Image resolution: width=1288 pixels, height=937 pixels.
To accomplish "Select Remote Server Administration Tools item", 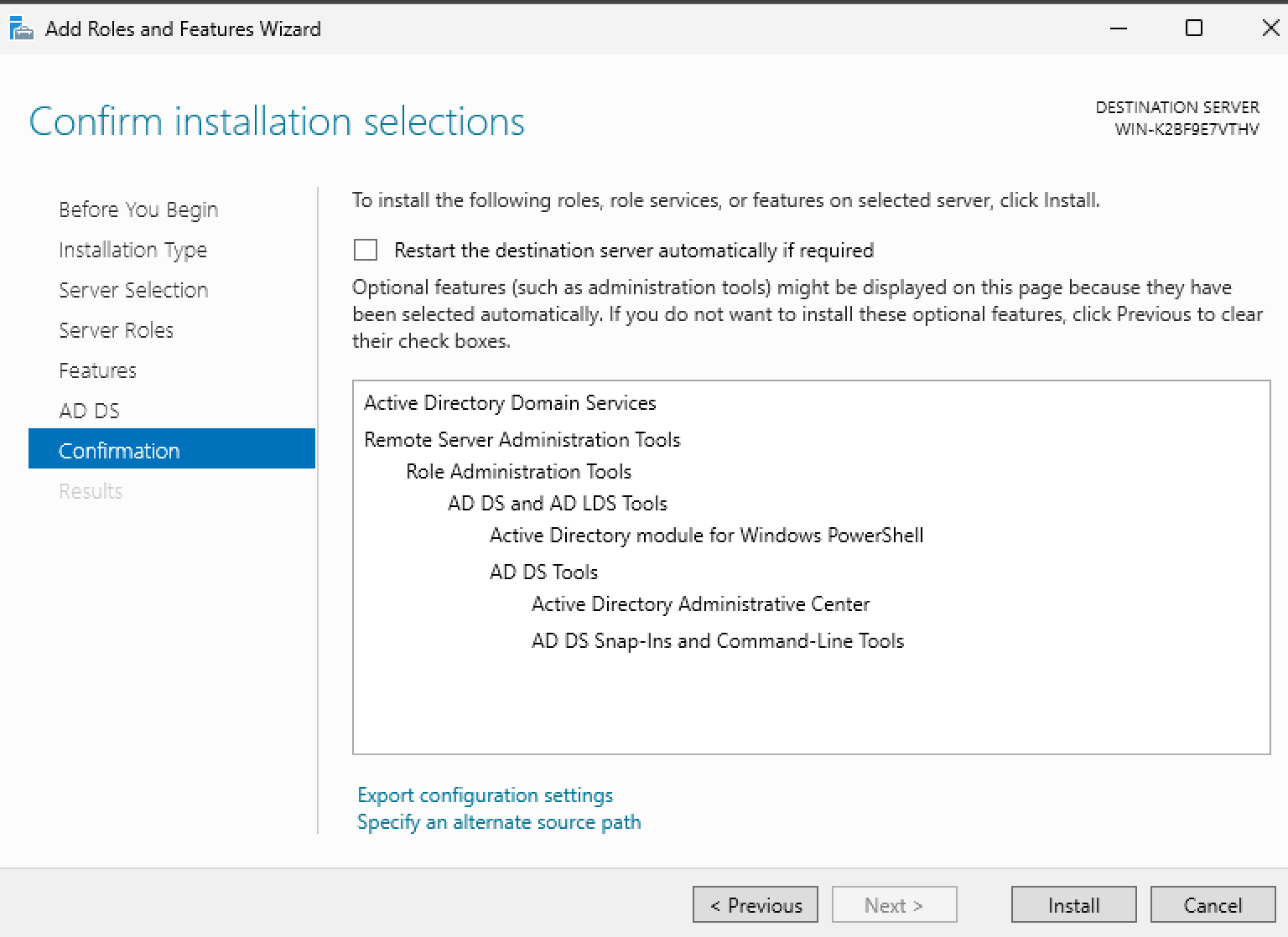I will coord(522,440).
